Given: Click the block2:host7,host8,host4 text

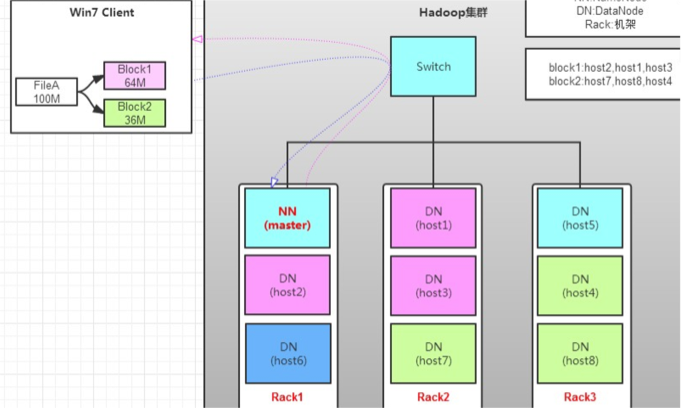Looking at the screenshot, I should point(610,81).
